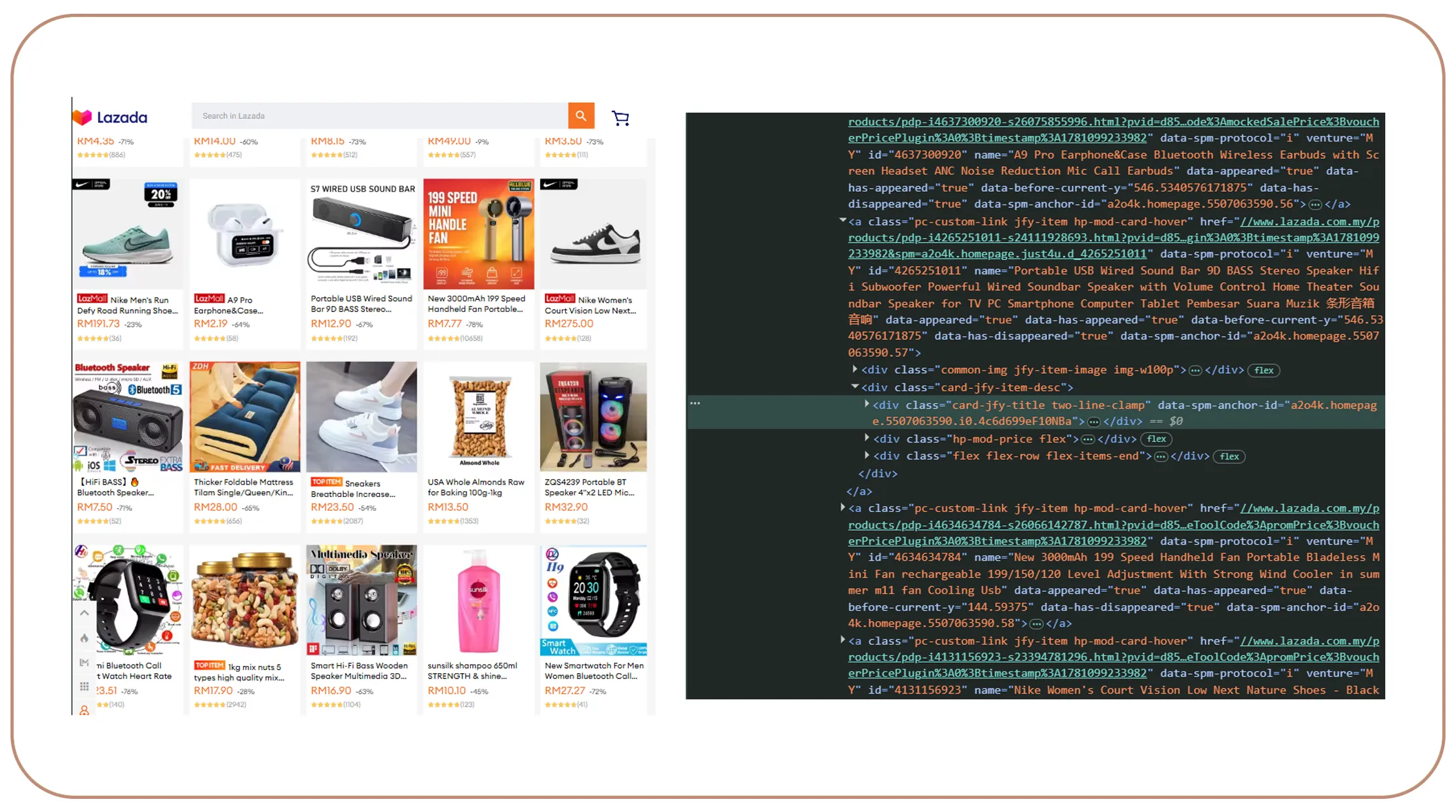Screen dimensions: 1456x812
Task: Click the Search in Lazada input field
Action: coord(380,116)
